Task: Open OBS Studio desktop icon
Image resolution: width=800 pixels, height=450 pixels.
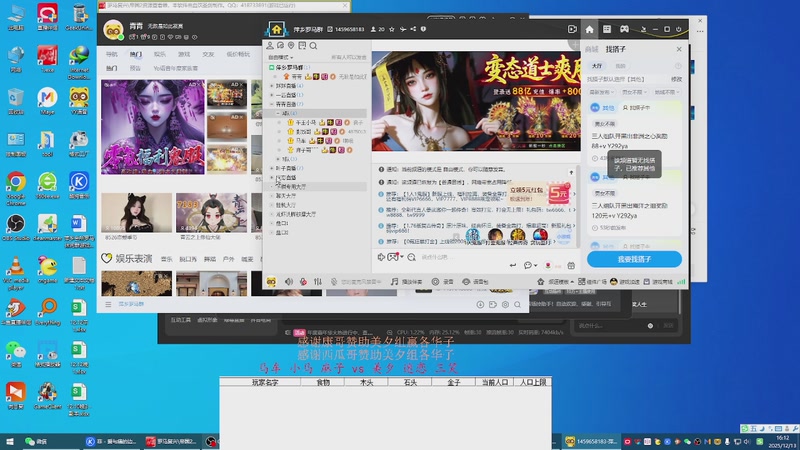Action: pyautogui.click(x=16, y=227)
